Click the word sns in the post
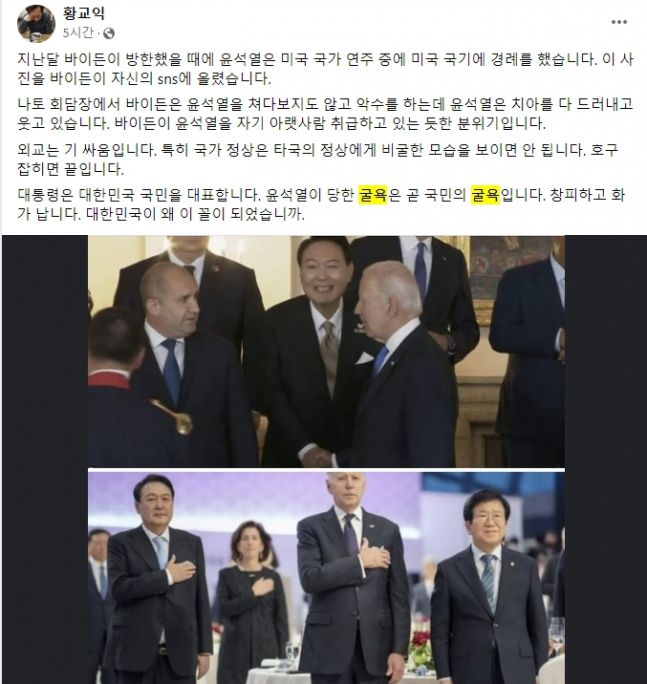 point(167,79)
